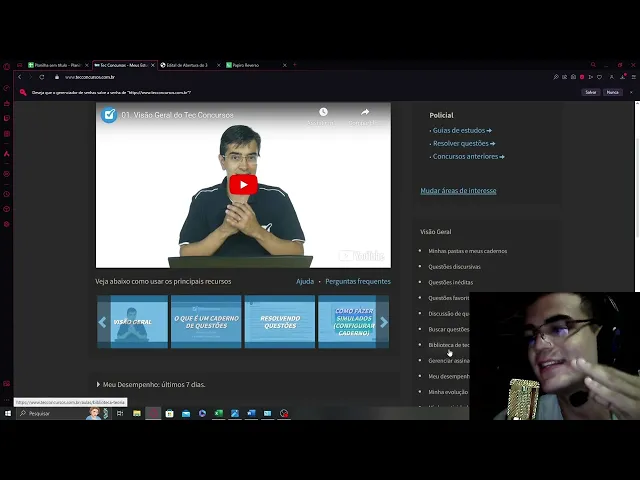The width and height of the screenshot is (640, 480).
Task: Click the profile account icon in toolbar
Action: click(611, 77)
